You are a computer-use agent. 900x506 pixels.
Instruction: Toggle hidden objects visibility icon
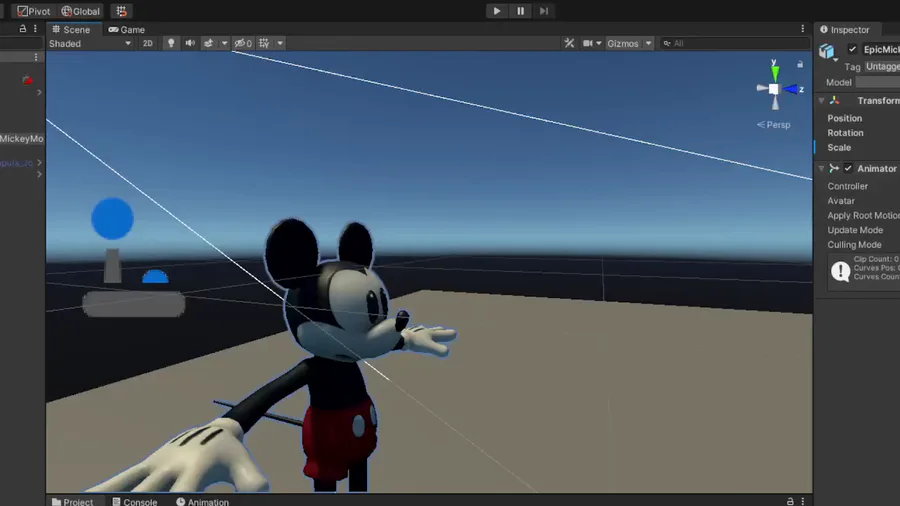coord(243,44)
